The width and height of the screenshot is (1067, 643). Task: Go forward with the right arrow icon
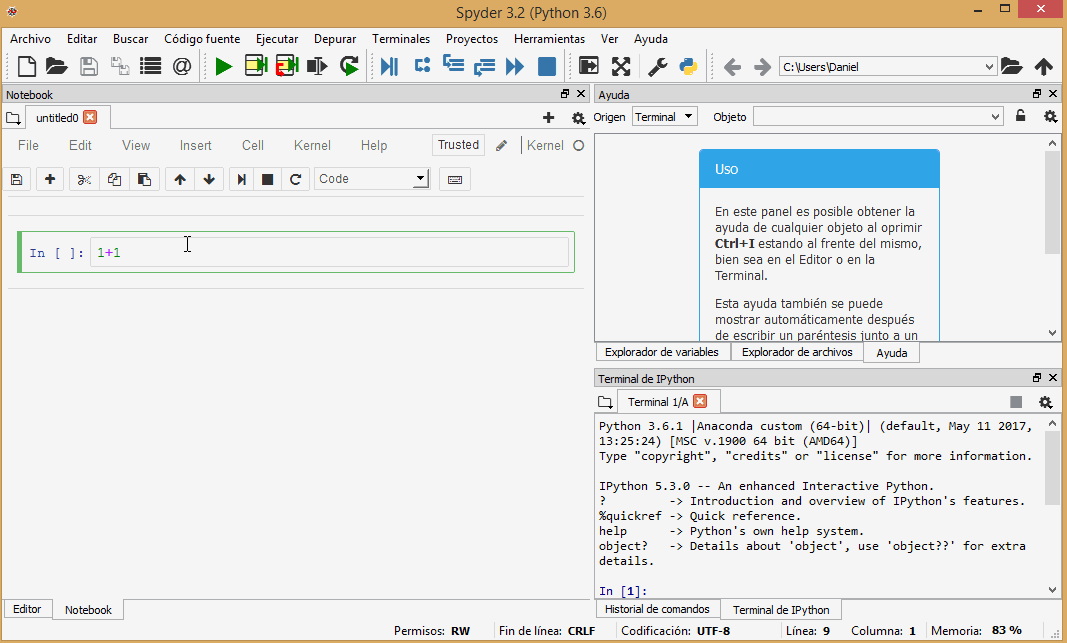click(x=763, y=67)
